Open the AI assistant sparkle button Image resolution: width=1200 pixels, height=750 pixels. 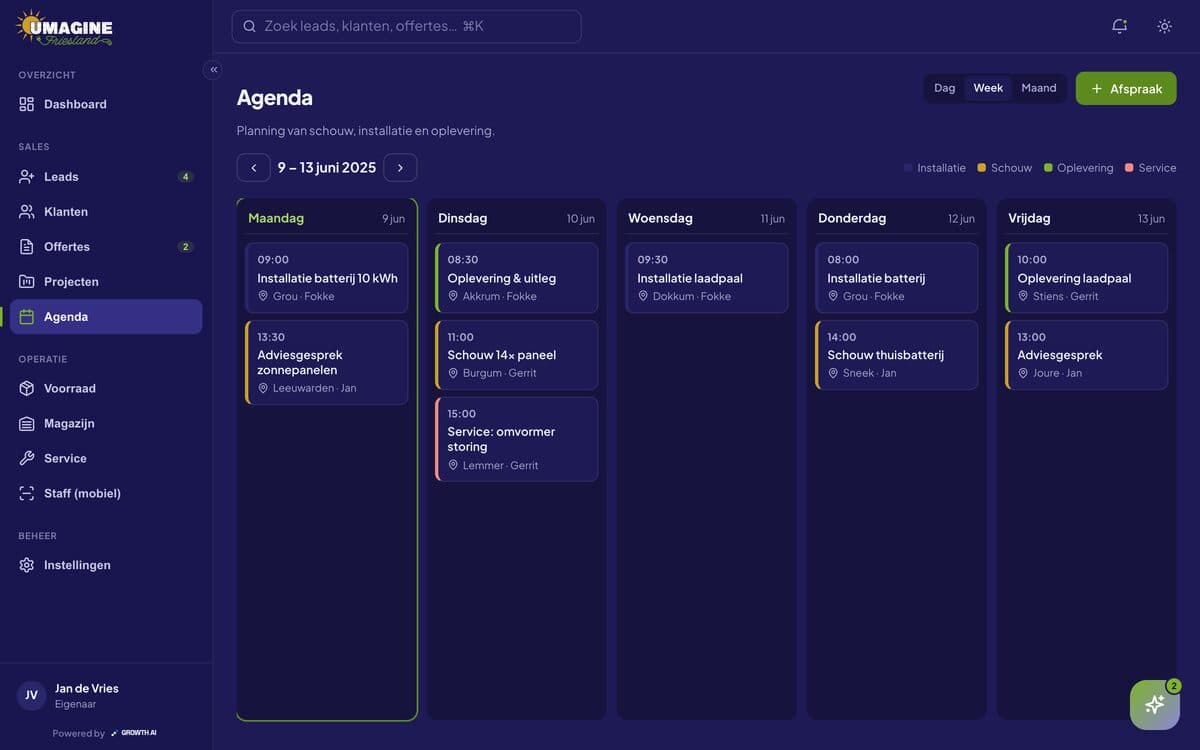tap(1155, 705)
